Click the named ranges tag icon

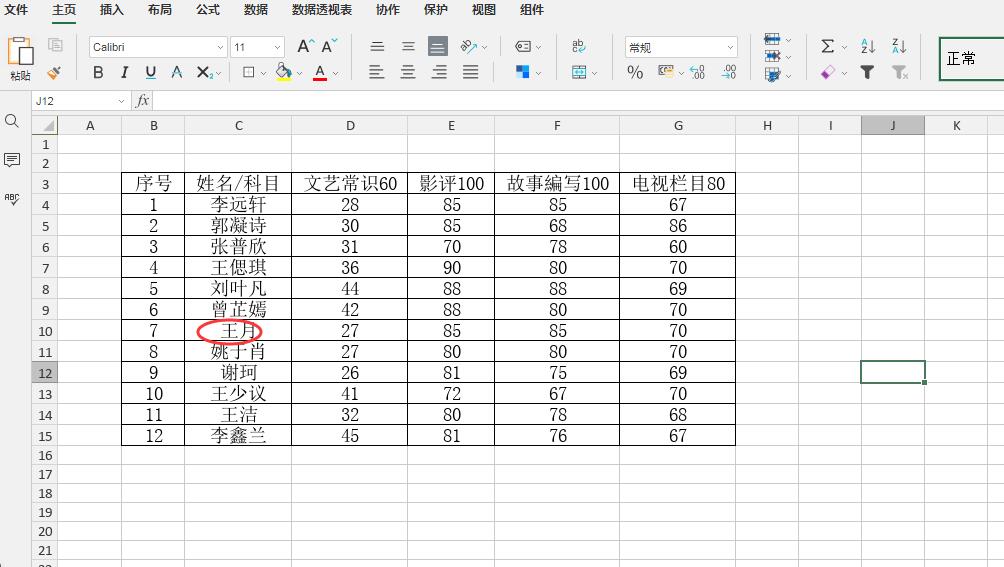523,46
